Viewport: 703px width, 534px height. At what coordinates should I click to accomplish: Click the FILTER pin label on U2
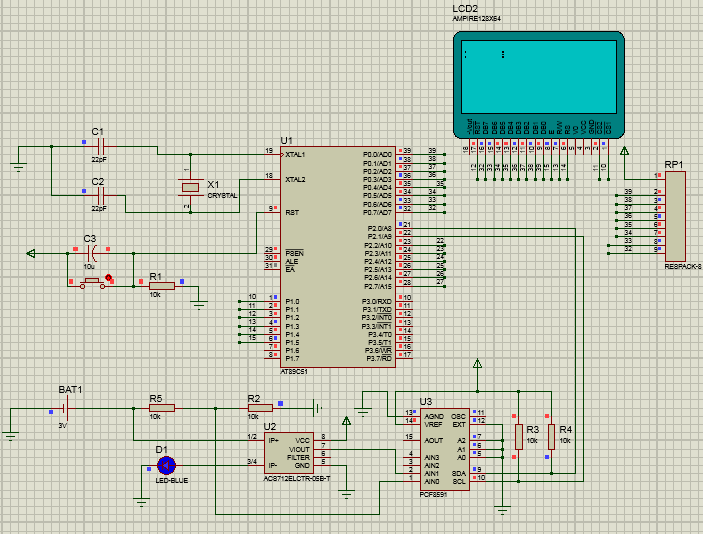click(298, 457)
